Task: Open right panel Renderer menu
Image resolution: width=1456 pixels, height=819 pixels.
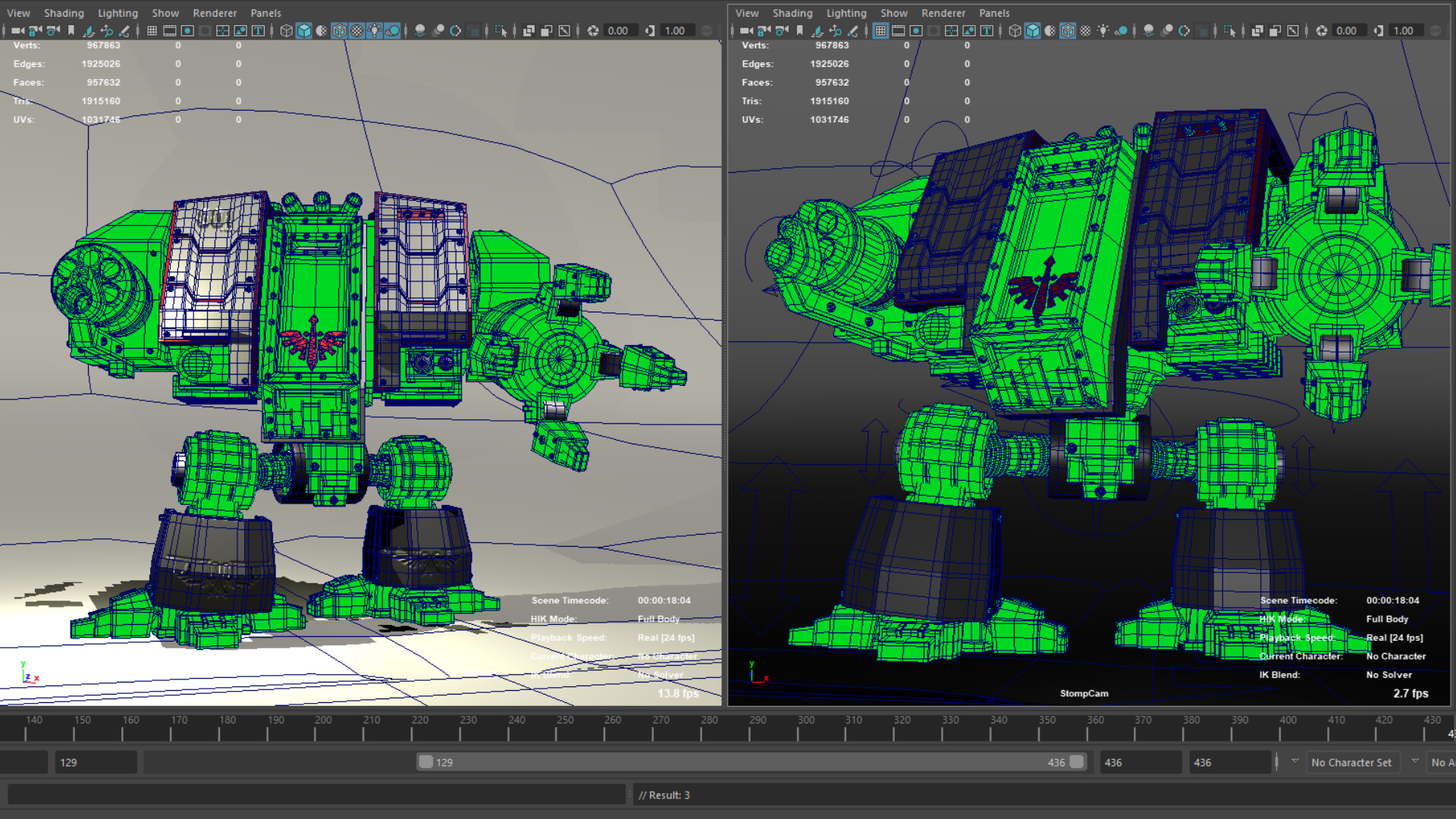Action: click(943, 13)
